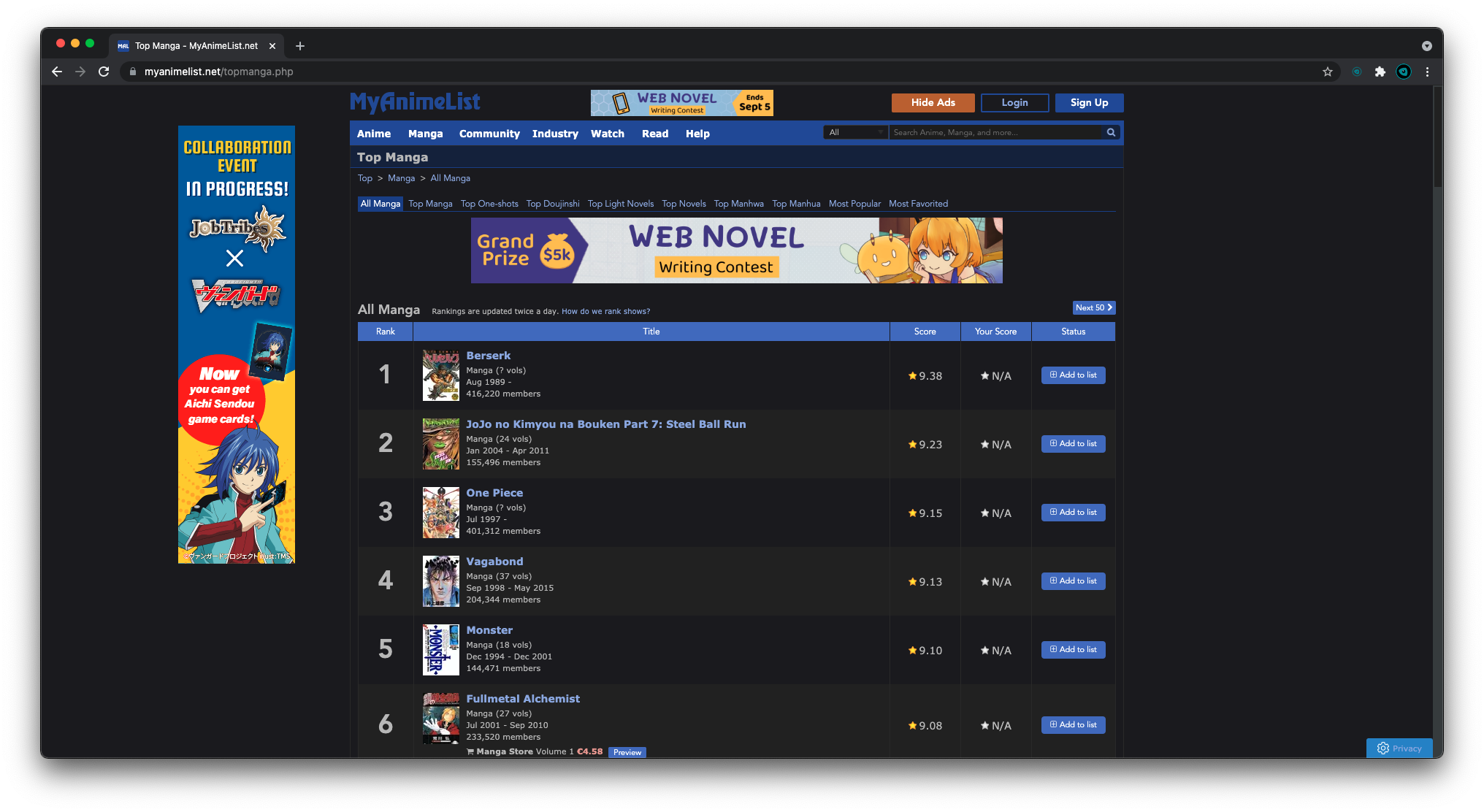Go to Next 50 rankings

(x=1093, y=307)
